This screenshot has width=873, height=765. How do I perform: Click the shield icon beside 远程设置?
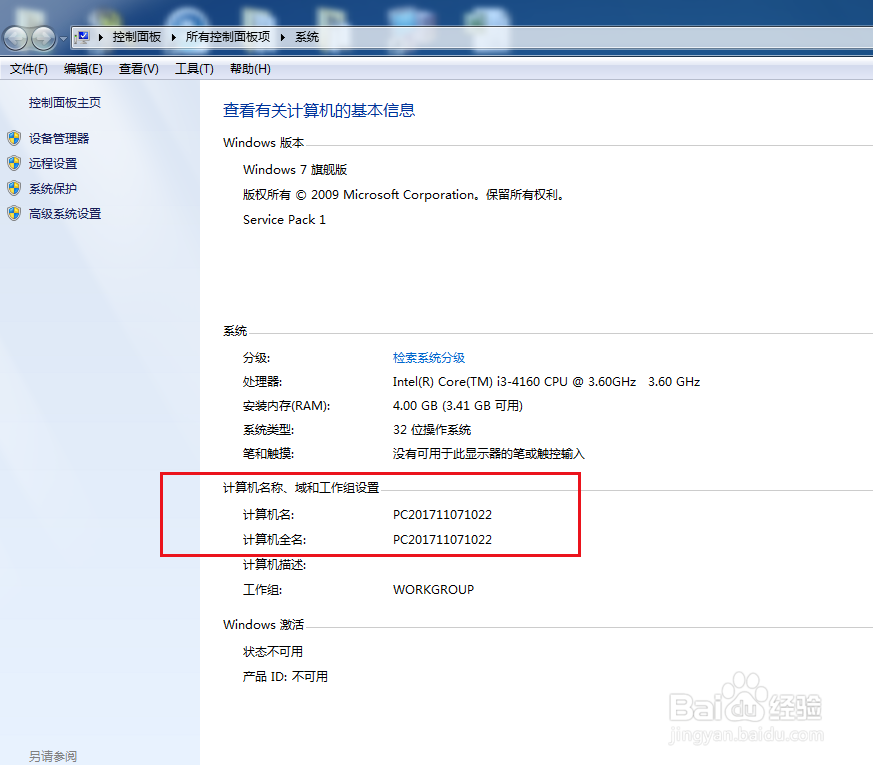14,163
